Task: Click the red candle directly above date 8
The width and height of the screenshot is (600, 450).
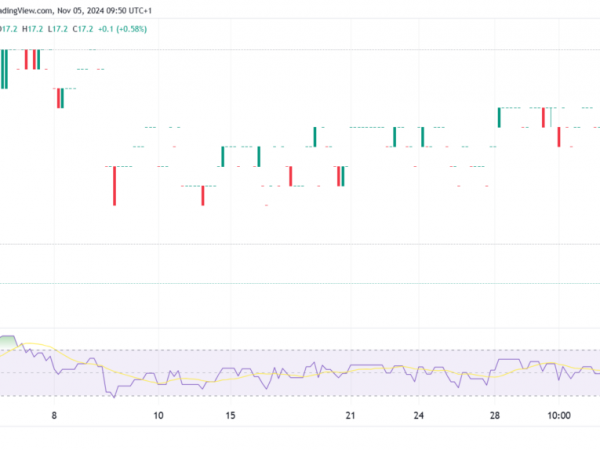Action: [x=60, y=97]
